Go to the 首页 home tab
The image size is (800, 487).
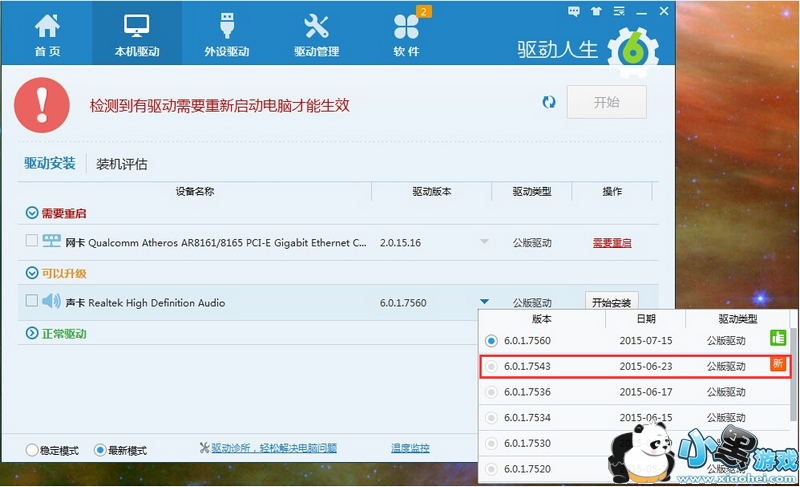[x=47, y=34]
